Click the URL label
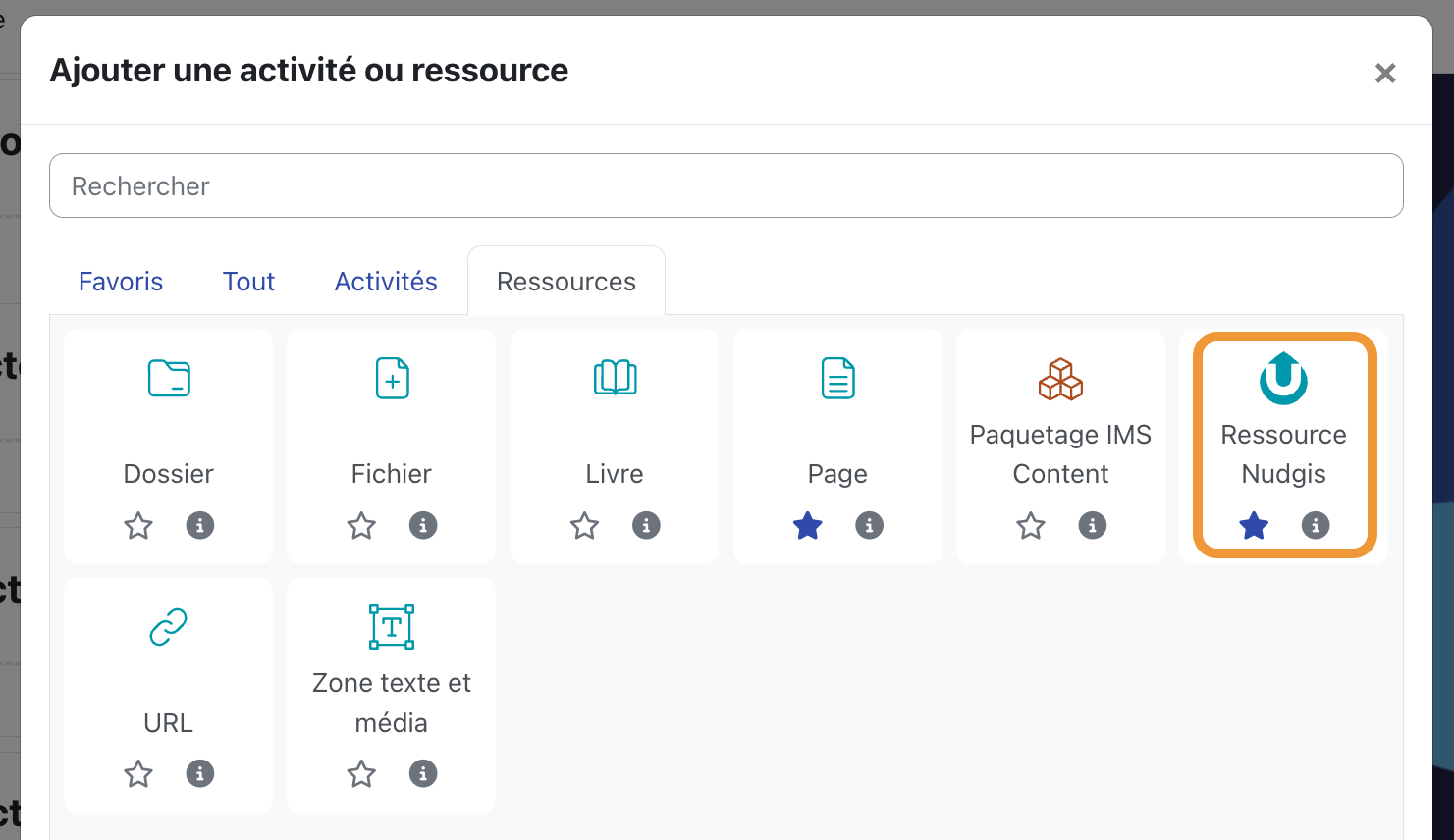Image resolution: width=1454 pixels, height=840 pixels. coord(169,723)
